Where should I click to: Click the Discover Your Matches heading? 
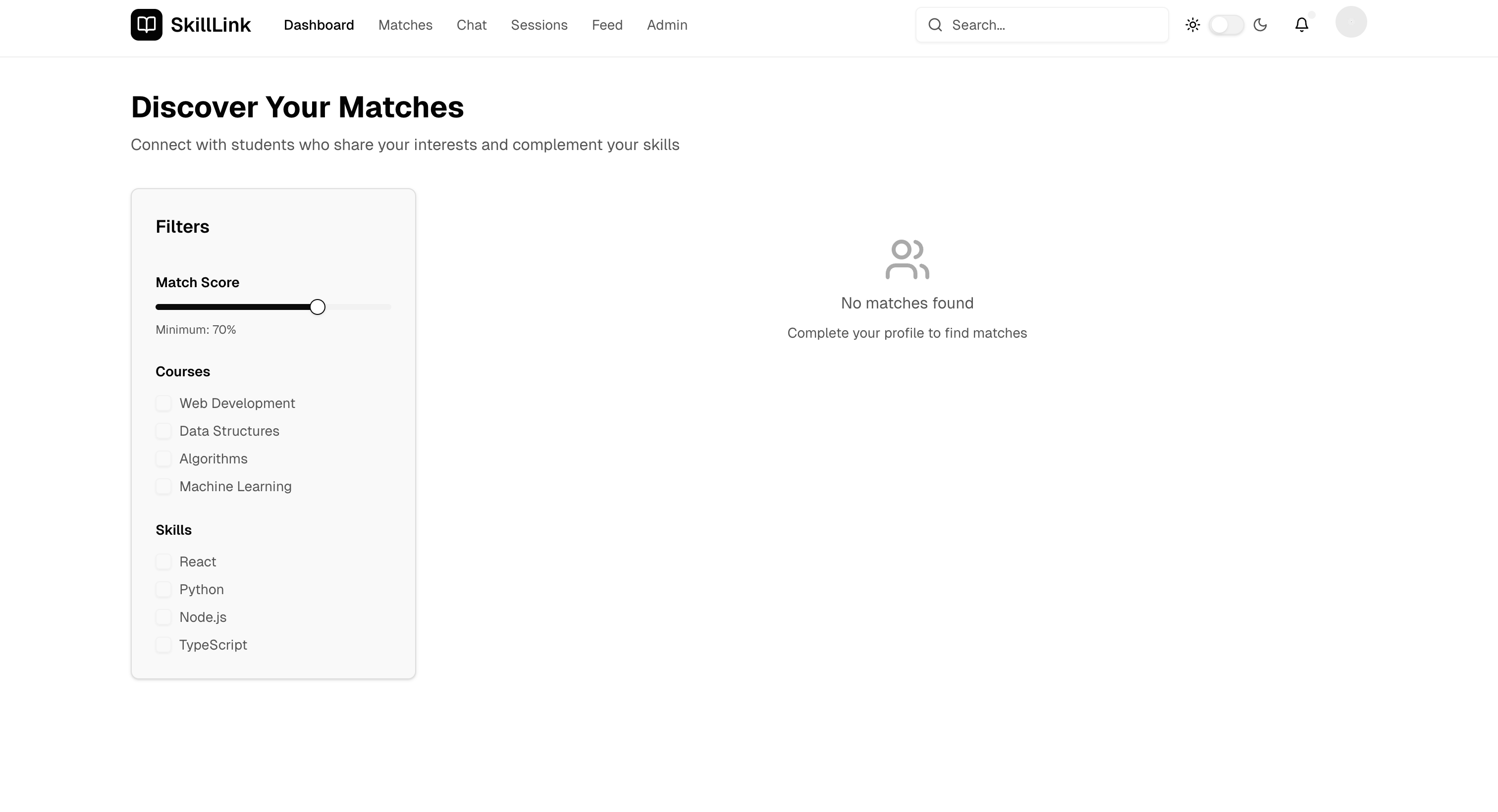tap(297, 107)
